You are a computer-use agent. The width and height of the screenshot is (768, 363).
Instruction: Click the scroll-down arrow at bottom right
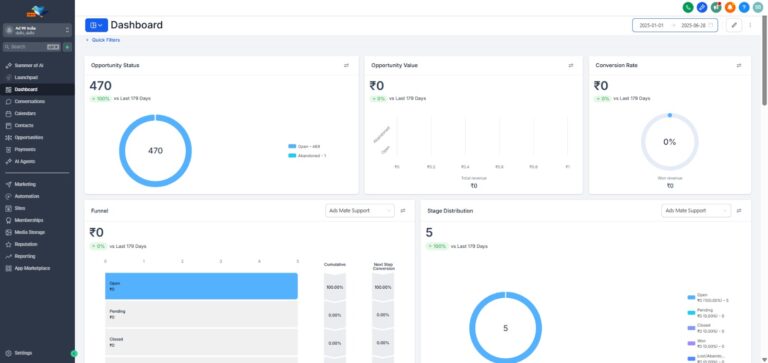[765, 360]
